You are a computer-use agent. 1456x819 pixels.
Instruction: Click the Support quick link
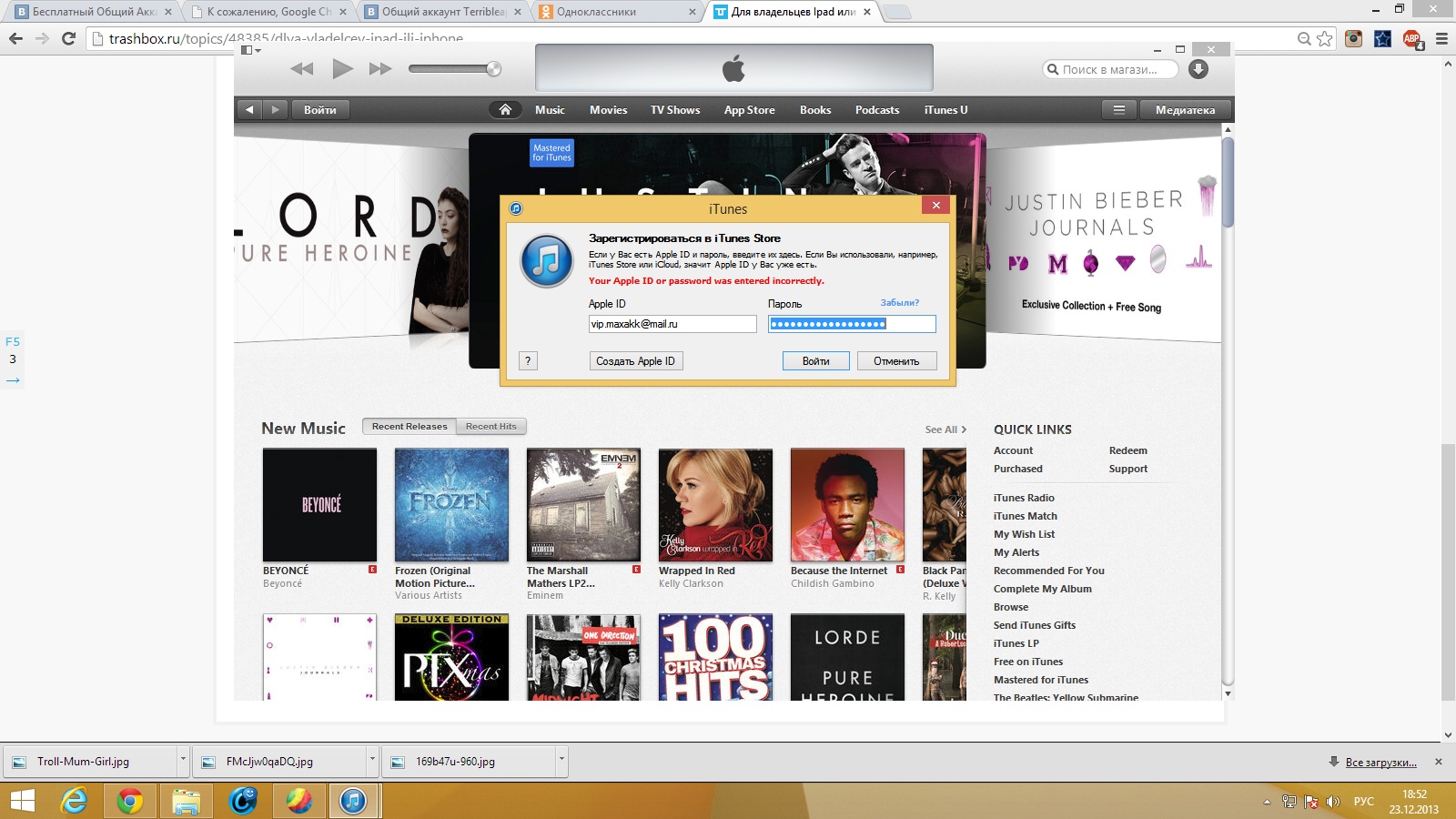click(x=1128, y=469)
